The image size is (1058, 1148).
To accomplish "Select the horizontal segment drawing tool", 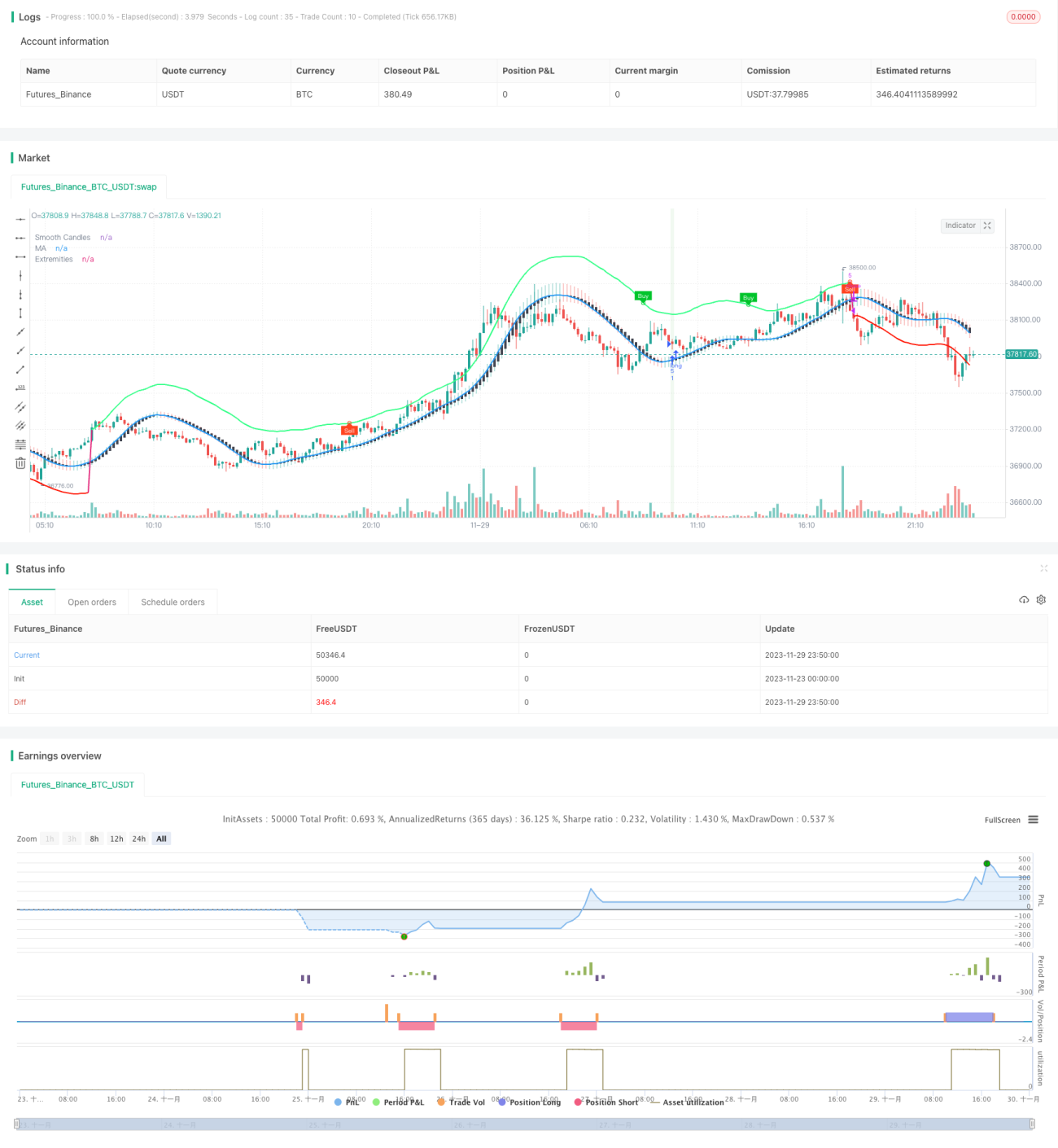I will [20, 256].
